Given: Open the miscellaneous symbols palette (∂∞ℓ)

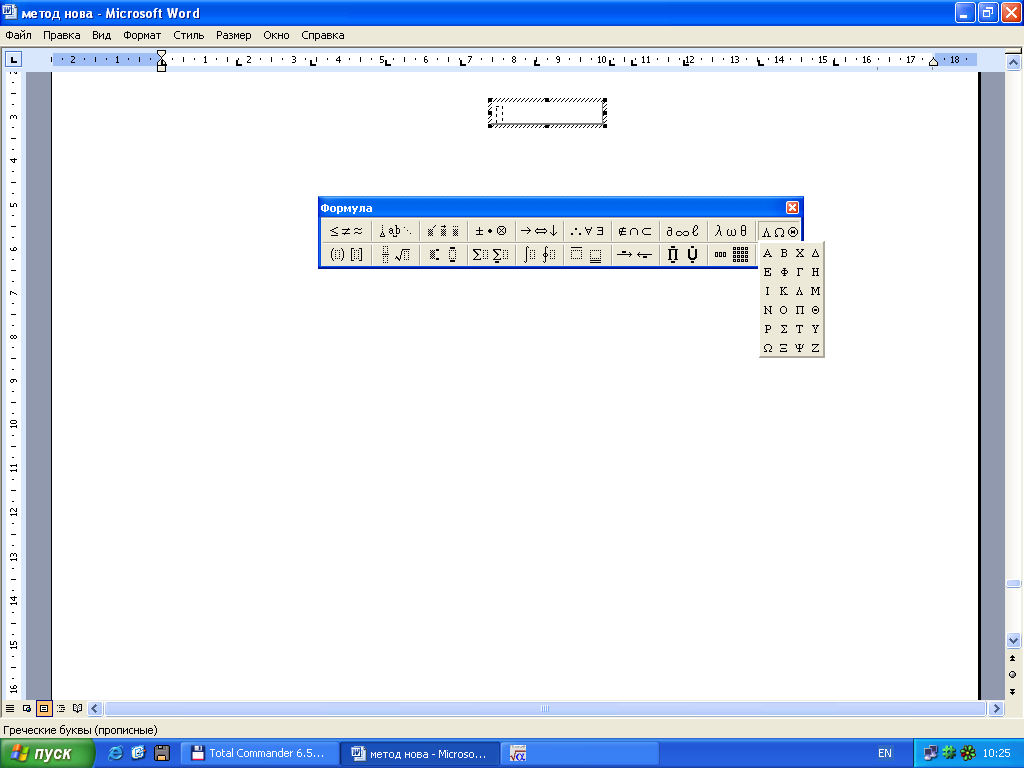Looking at the screenshot, I should click(682, 231).
